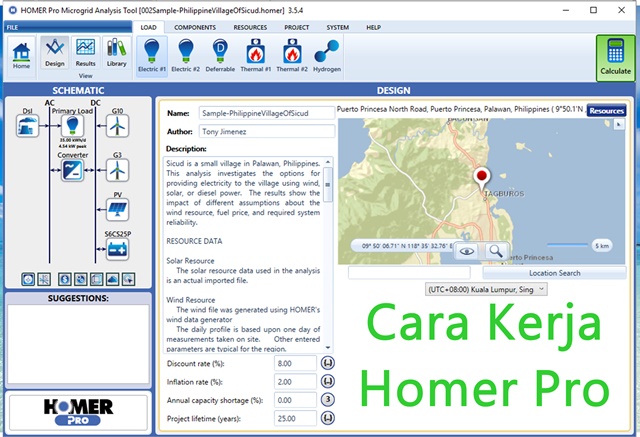Viewport: 640px width, 437px height.
Task: Click the description scrollbar down arrow
Action: click(x=328, y=348)
